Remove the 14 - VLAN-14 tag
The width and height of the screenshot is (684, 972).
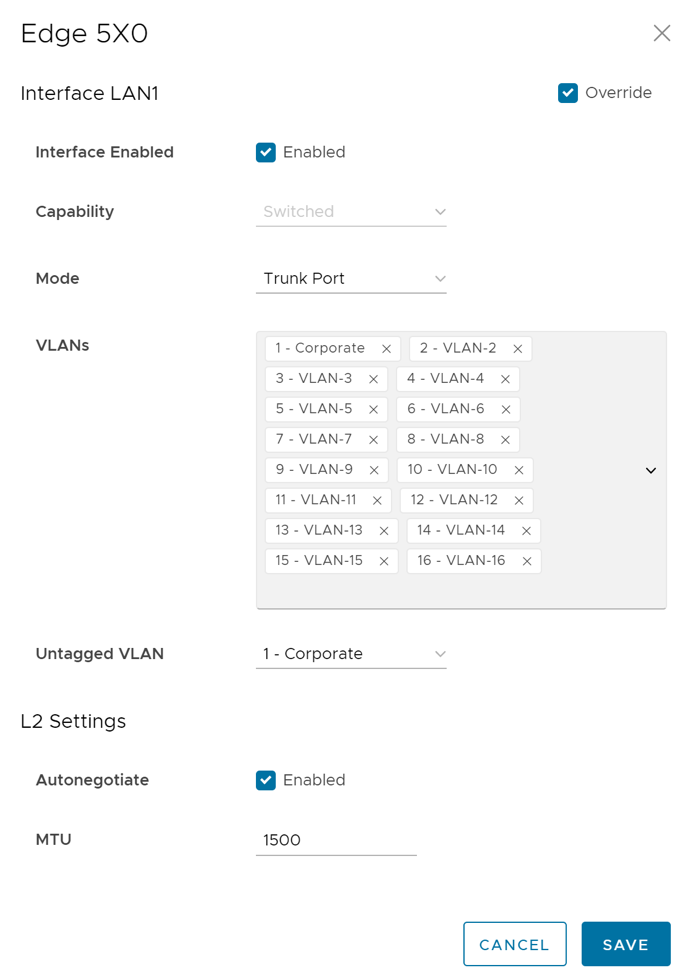[526, 531]
